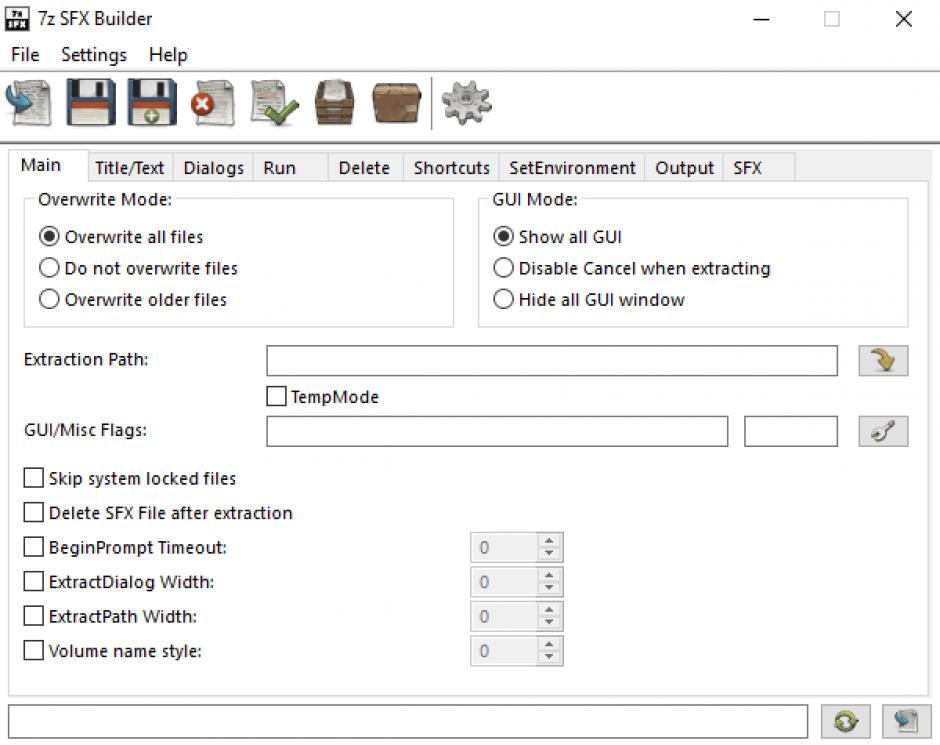Click the green refresh button at bottom
This screenshot has width=940, height=745.
[845, 721]
